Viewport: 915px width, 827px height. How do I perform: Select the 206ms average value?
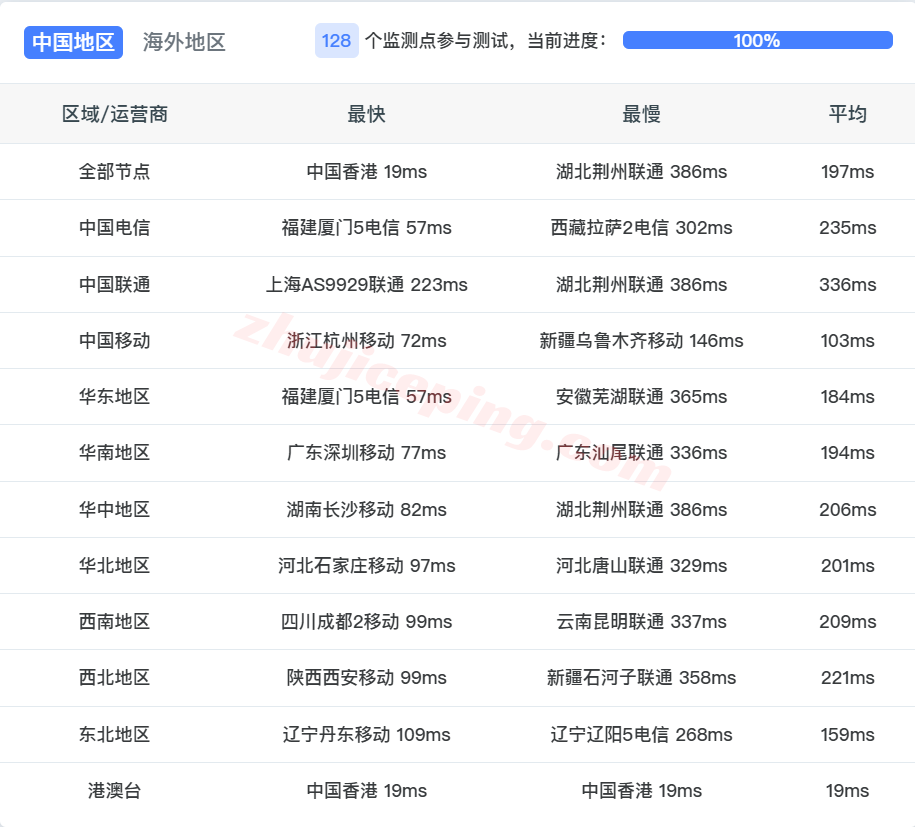(x=847, y=510)
